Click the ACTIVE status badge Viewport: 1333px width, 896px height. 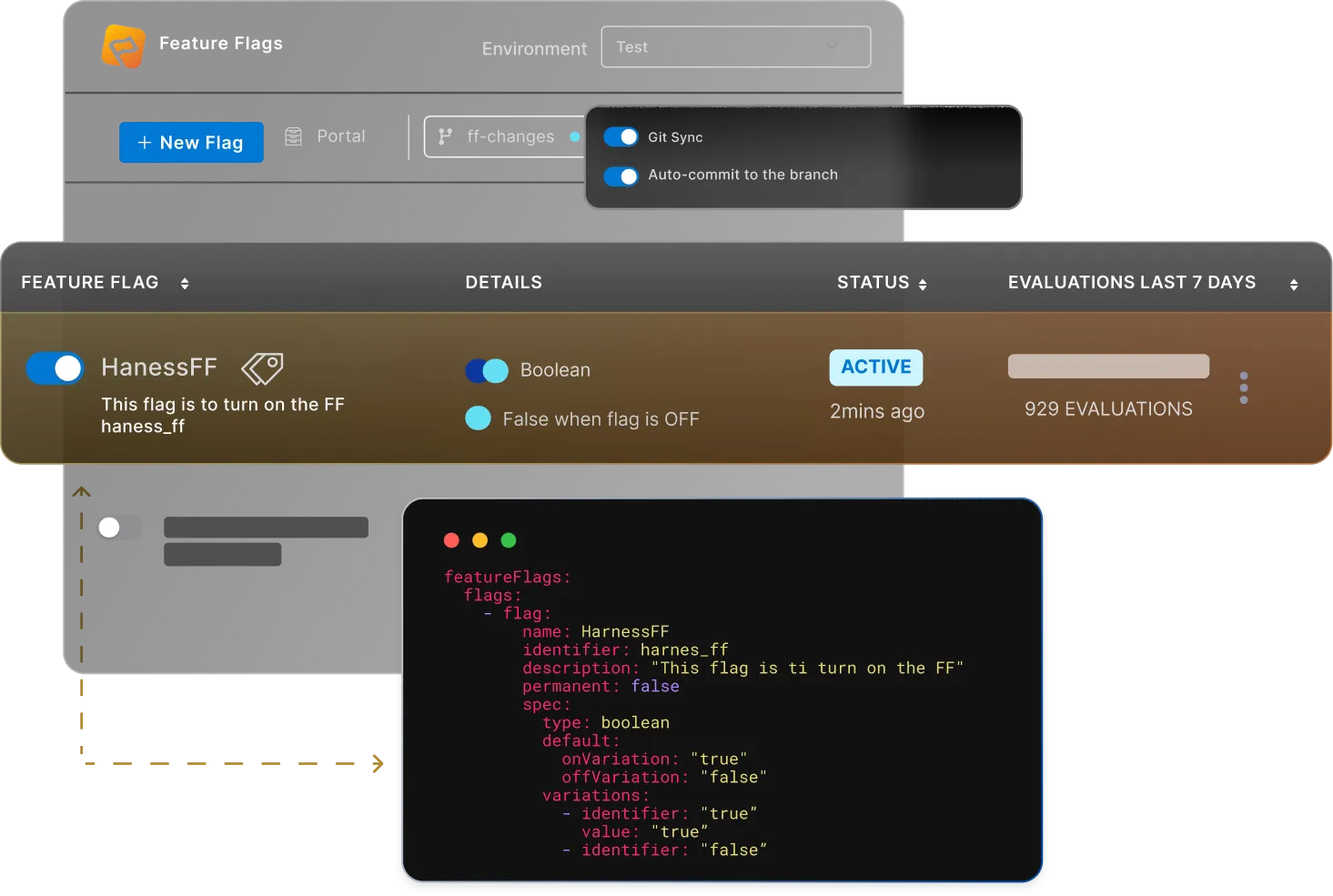(875, 367)
